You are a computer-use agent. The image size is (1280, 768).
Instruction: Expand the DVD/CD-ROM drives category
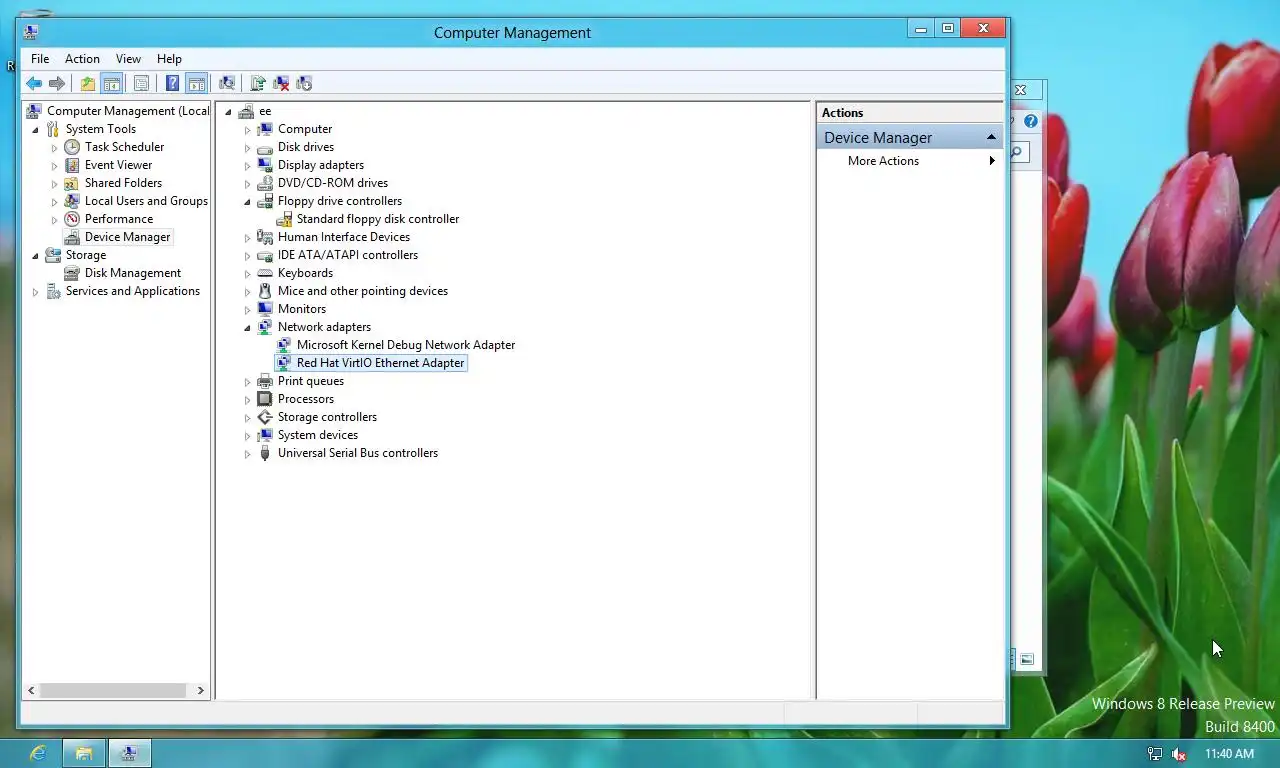(x=248, y=183)
